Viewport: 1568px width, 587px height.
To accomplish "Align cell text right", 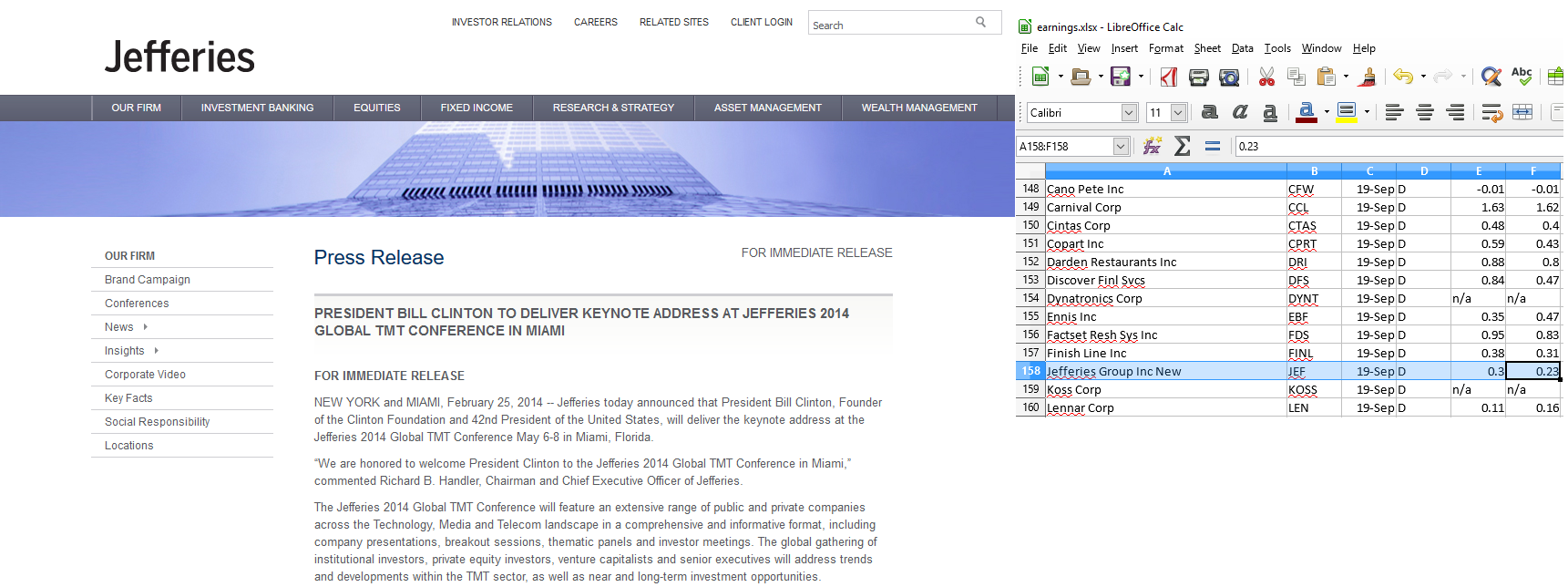I will [1455, 112].
